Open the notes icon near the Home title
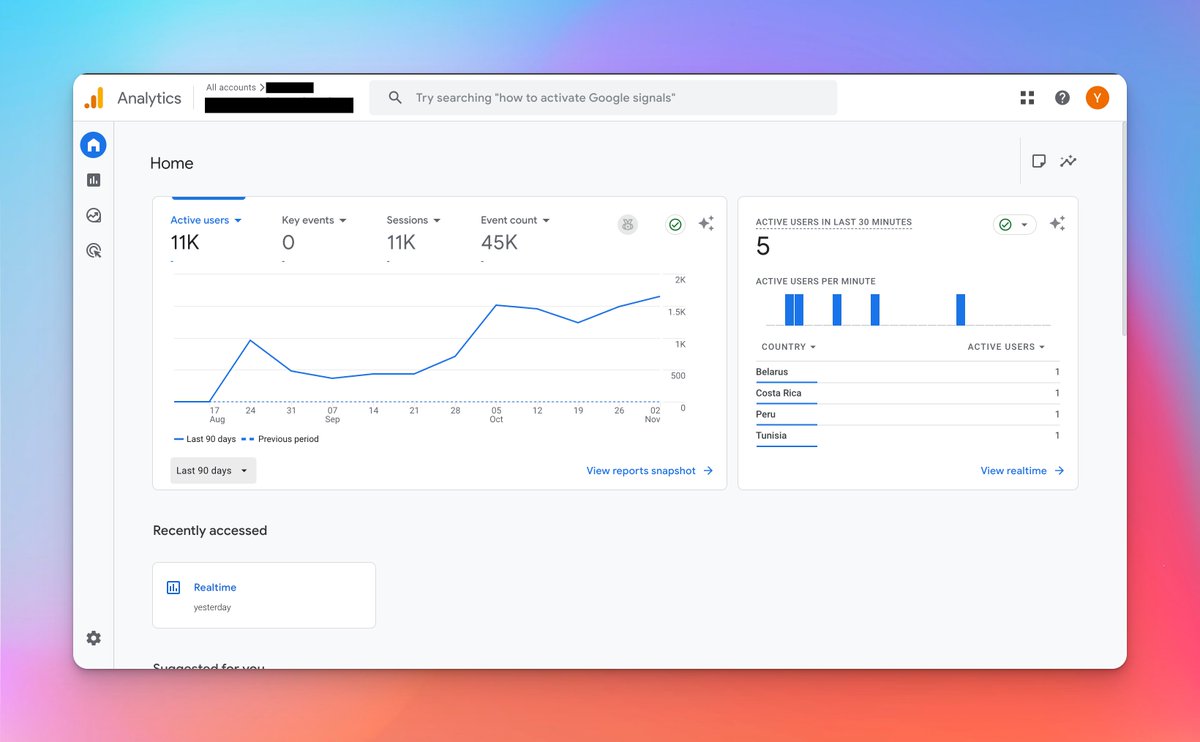Image resolution: width=1200 pixels, height=742 pixels. coord(1038,160)
